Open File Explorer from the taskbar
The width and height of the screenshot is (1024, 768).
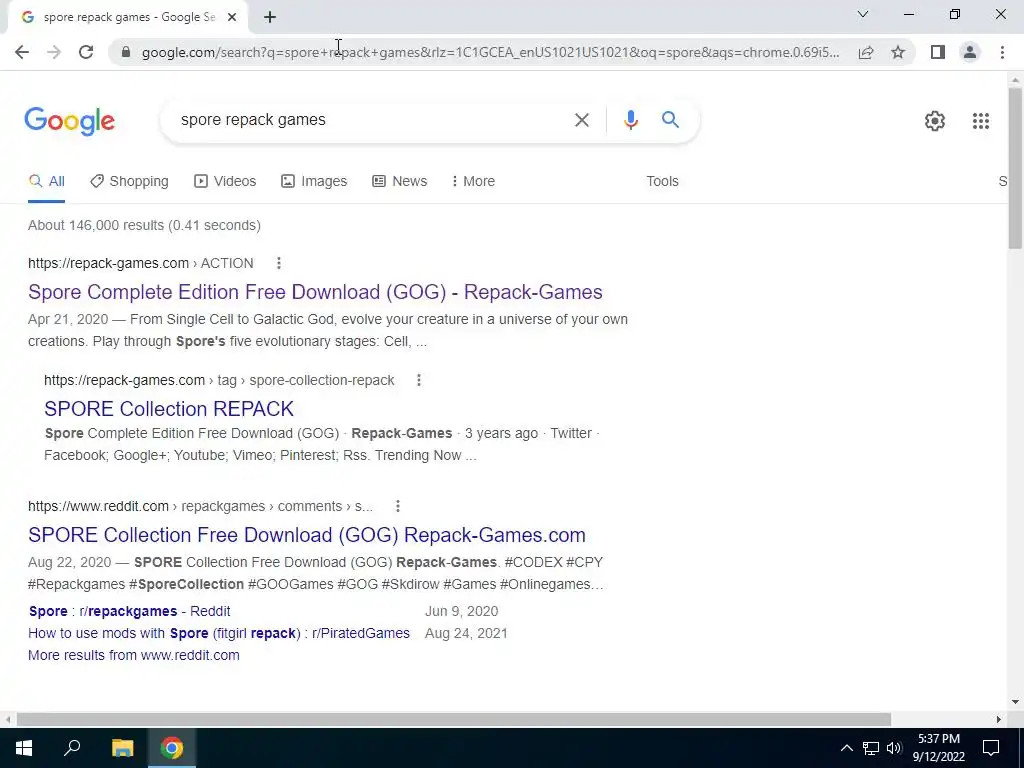122,748
